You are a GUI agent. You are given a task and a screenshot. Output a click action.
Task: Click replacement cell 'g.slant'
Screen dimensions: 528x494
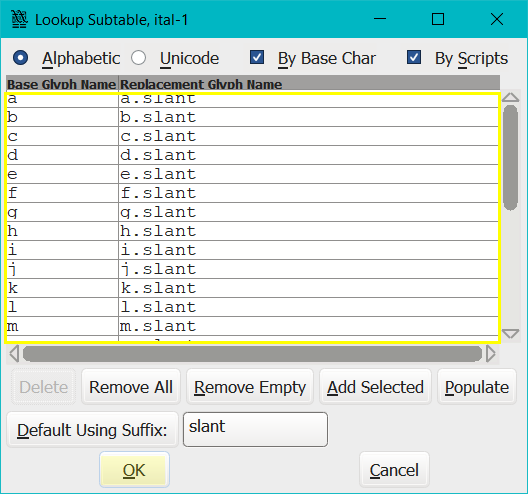(308, 212)
